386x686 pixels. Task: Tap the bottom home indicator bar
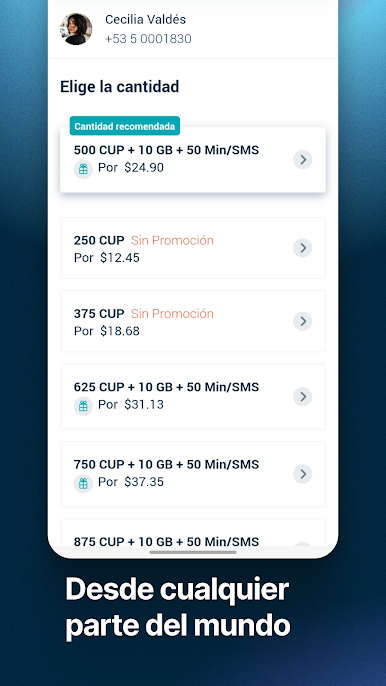[193, 552]
